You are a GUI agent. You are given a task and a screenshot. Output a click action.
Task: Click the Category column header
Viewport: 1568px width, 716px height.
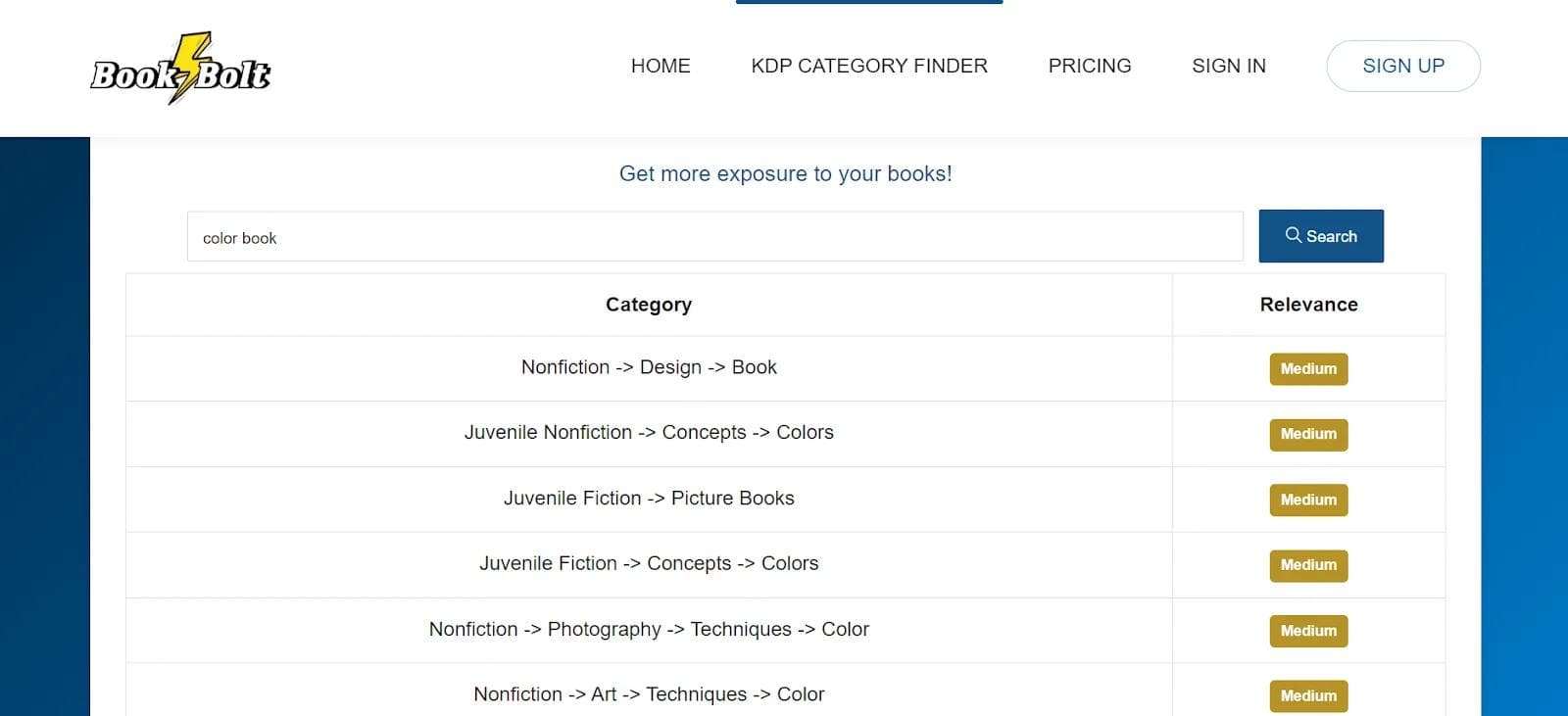click(649, 305)
